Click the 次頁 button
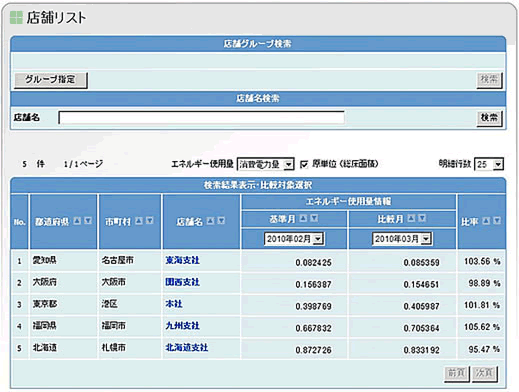519x392 pixels. click(x=485, y=373)
